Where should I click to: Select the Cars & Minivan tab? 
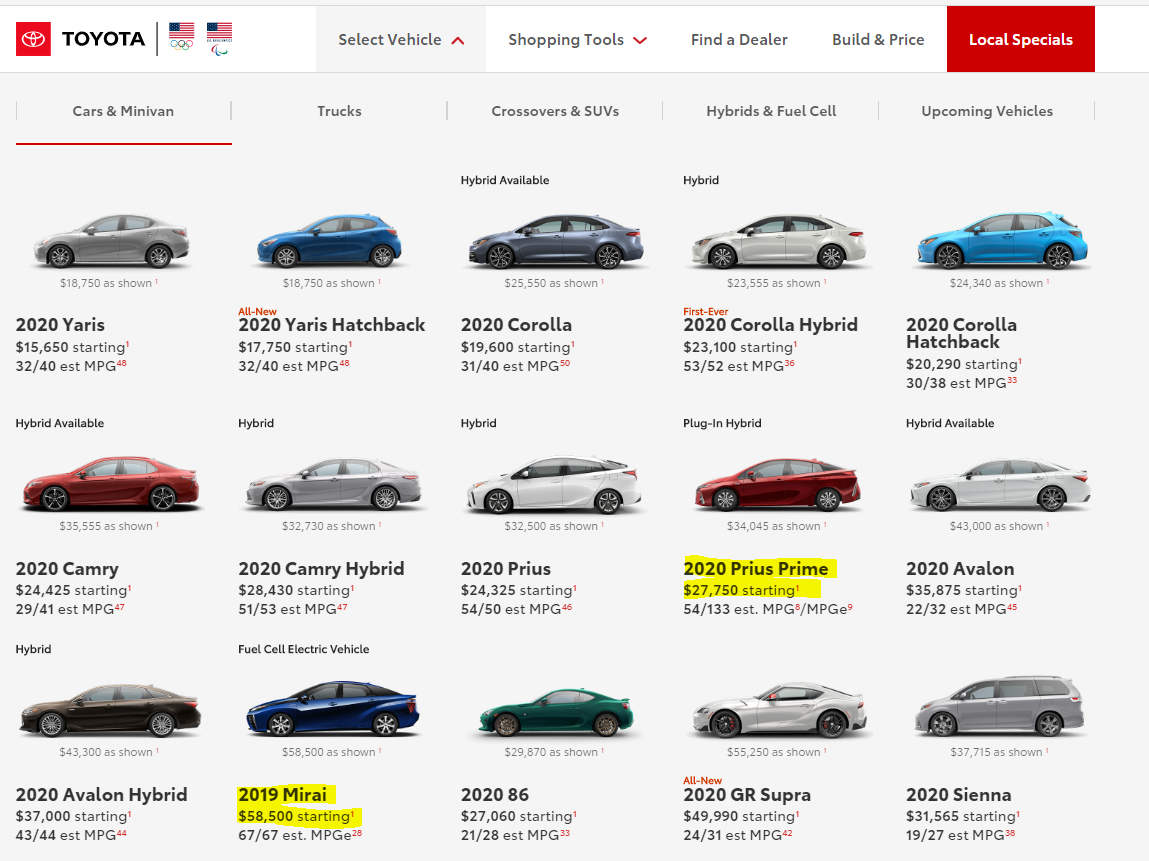click(123, 111)
